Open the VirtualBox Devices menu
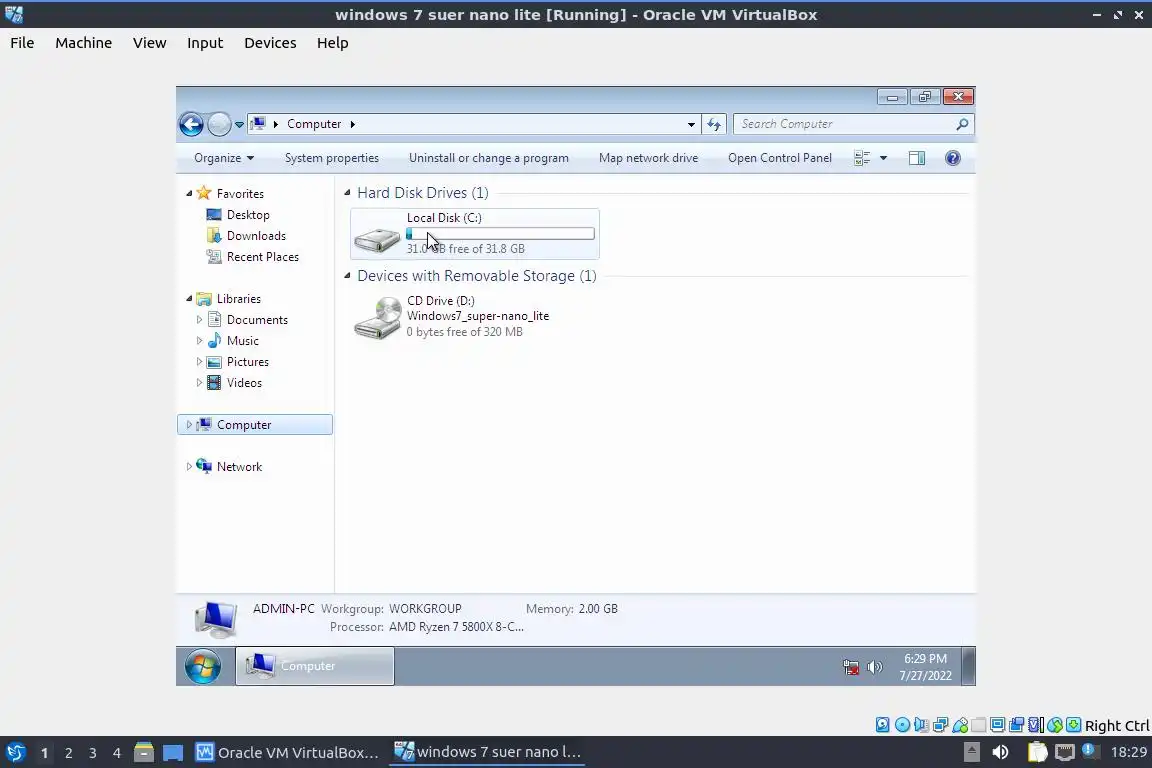Image resolution: width=1152 pixels, height=768 pixels. (270, 43)
